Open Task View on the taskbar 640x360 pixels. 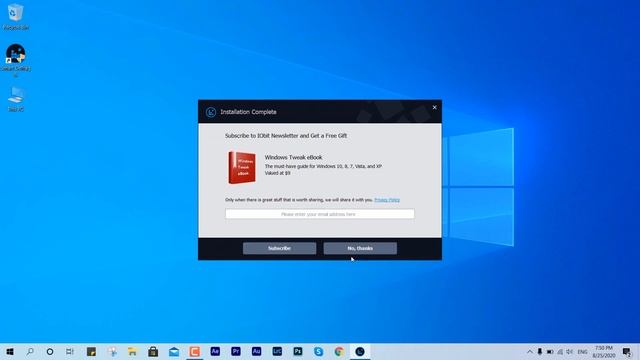[70, 351]
